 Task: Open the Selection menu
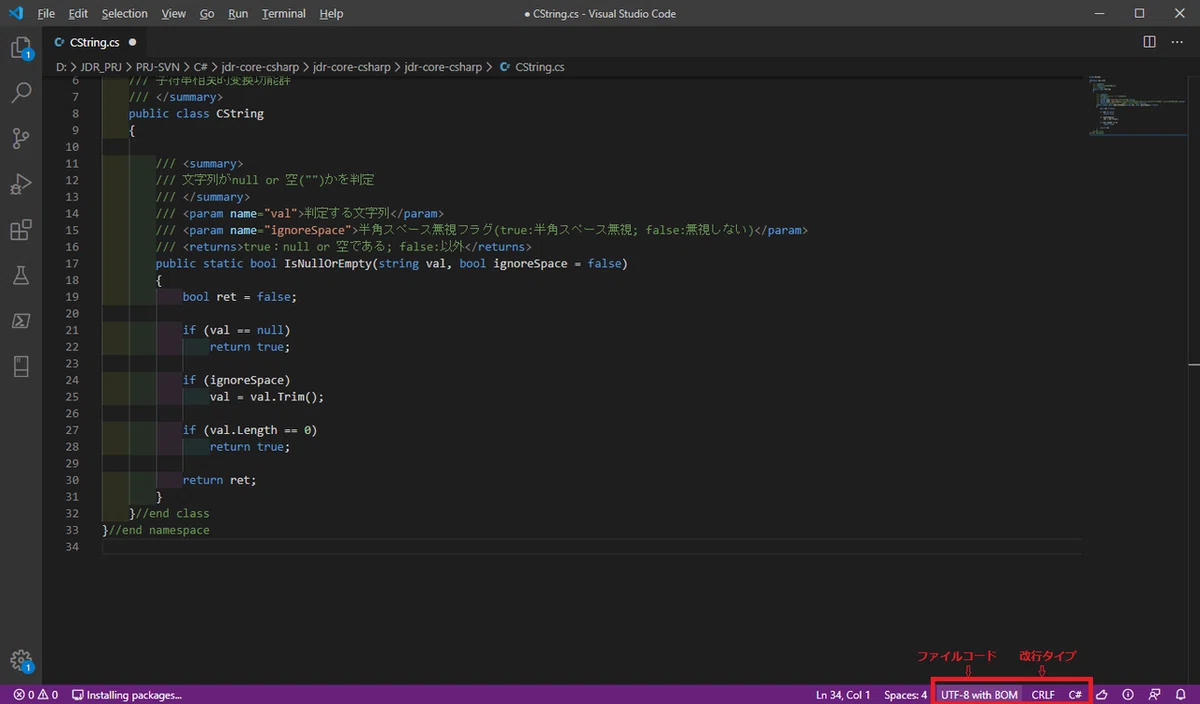pos(125,13)
